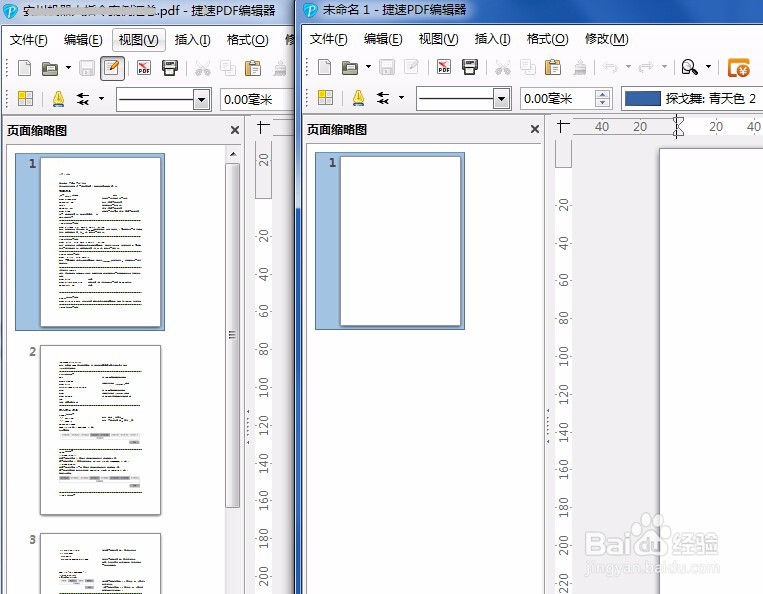The width and height of the screenshot is (763, 594).
Task: Open arrow style dropdown in untitled window
Action: click(x=401, y=98)
